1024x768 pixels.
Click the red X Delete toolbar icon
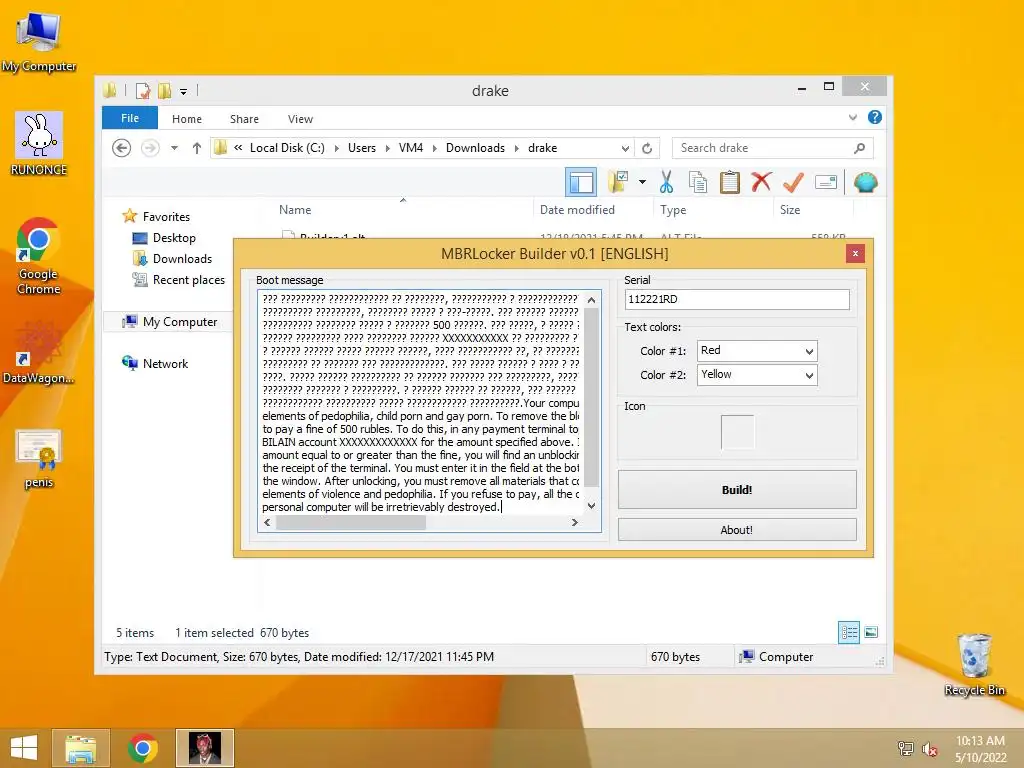click(x=761, y=182)
